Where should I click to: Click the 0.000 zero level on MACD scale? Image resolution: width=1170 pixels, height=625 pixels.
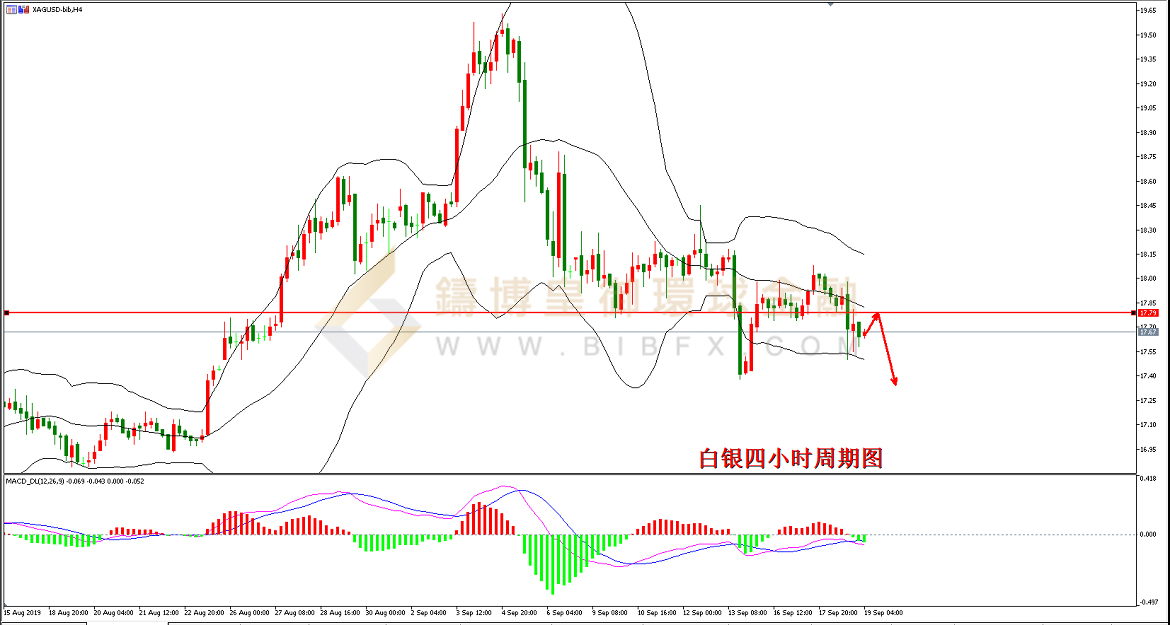1147,534
